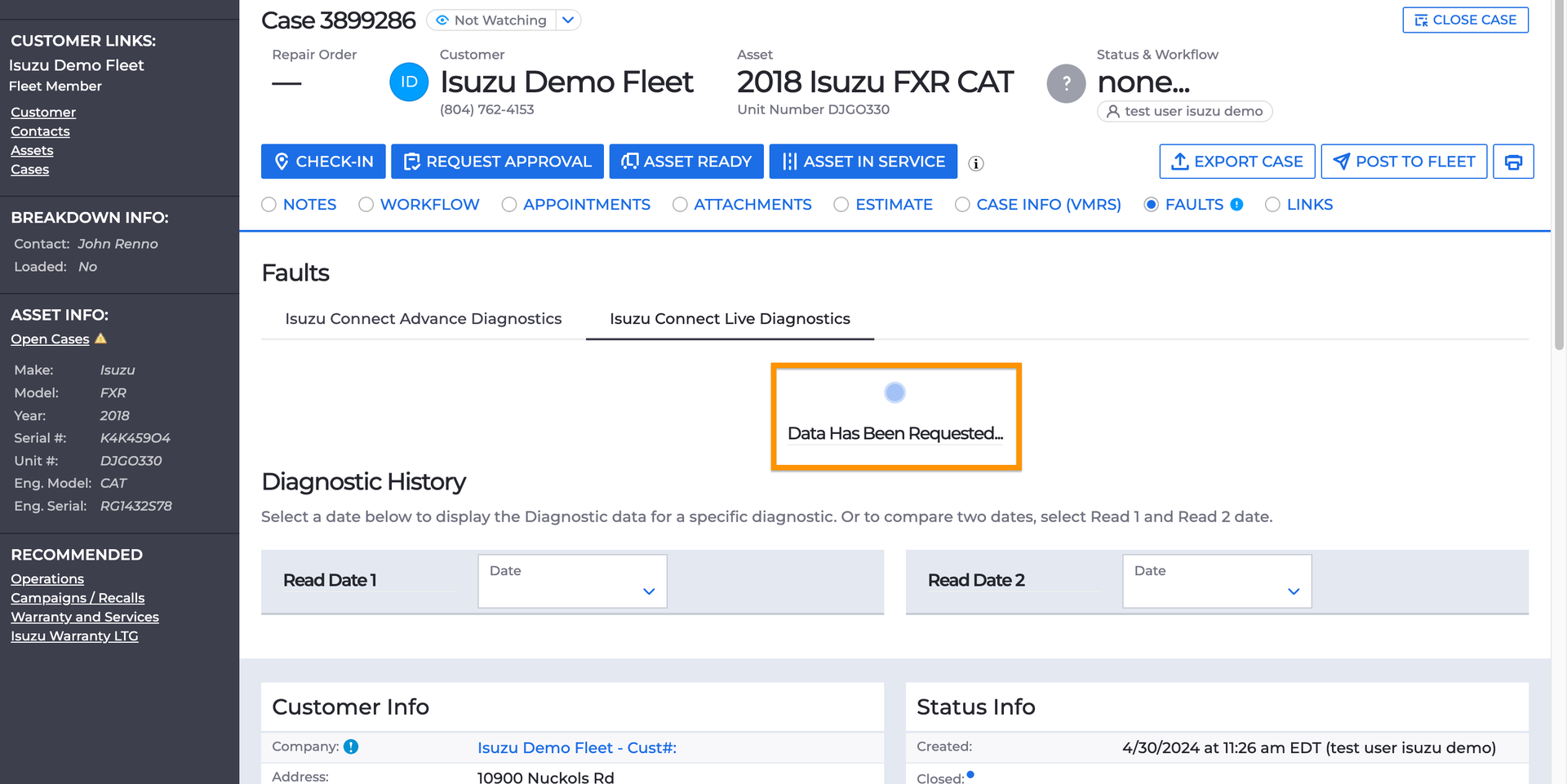Image resolution: width=1567 pixels, height=784 pixels.
Task: Click the 10900 Nuckols Rd address
Action: 545,777
